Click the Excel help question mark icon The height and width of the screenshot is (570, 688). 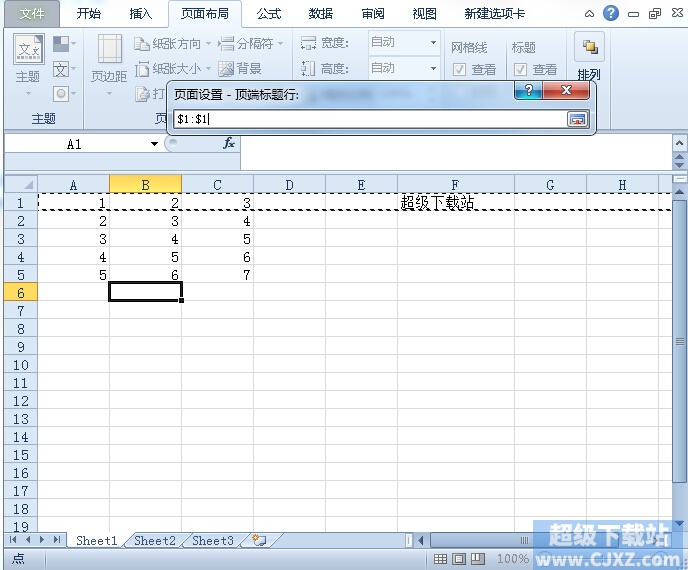(x=611, y=13)
